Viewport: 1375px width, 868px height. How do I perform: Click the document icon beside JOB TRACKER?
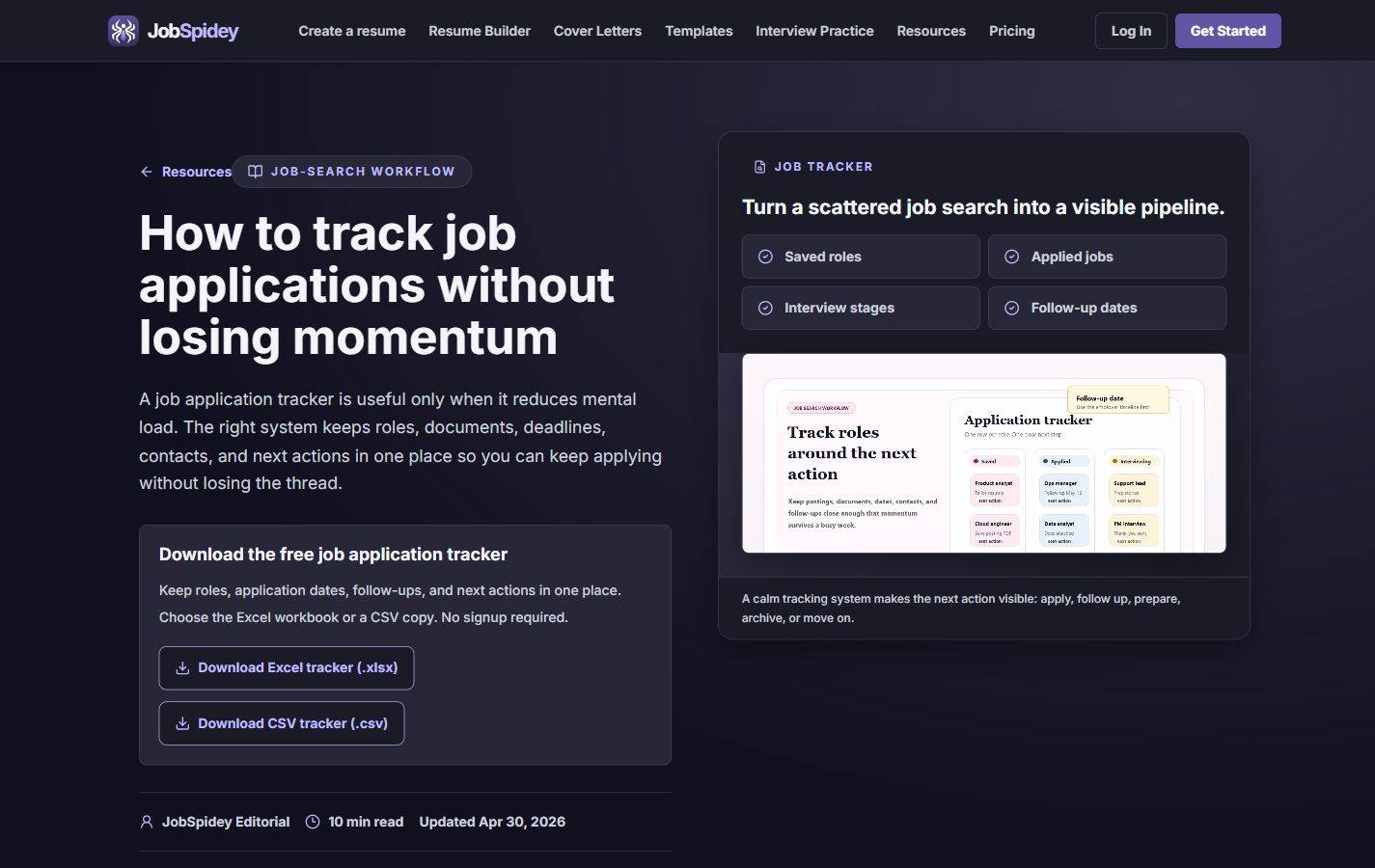coord(759,167)
